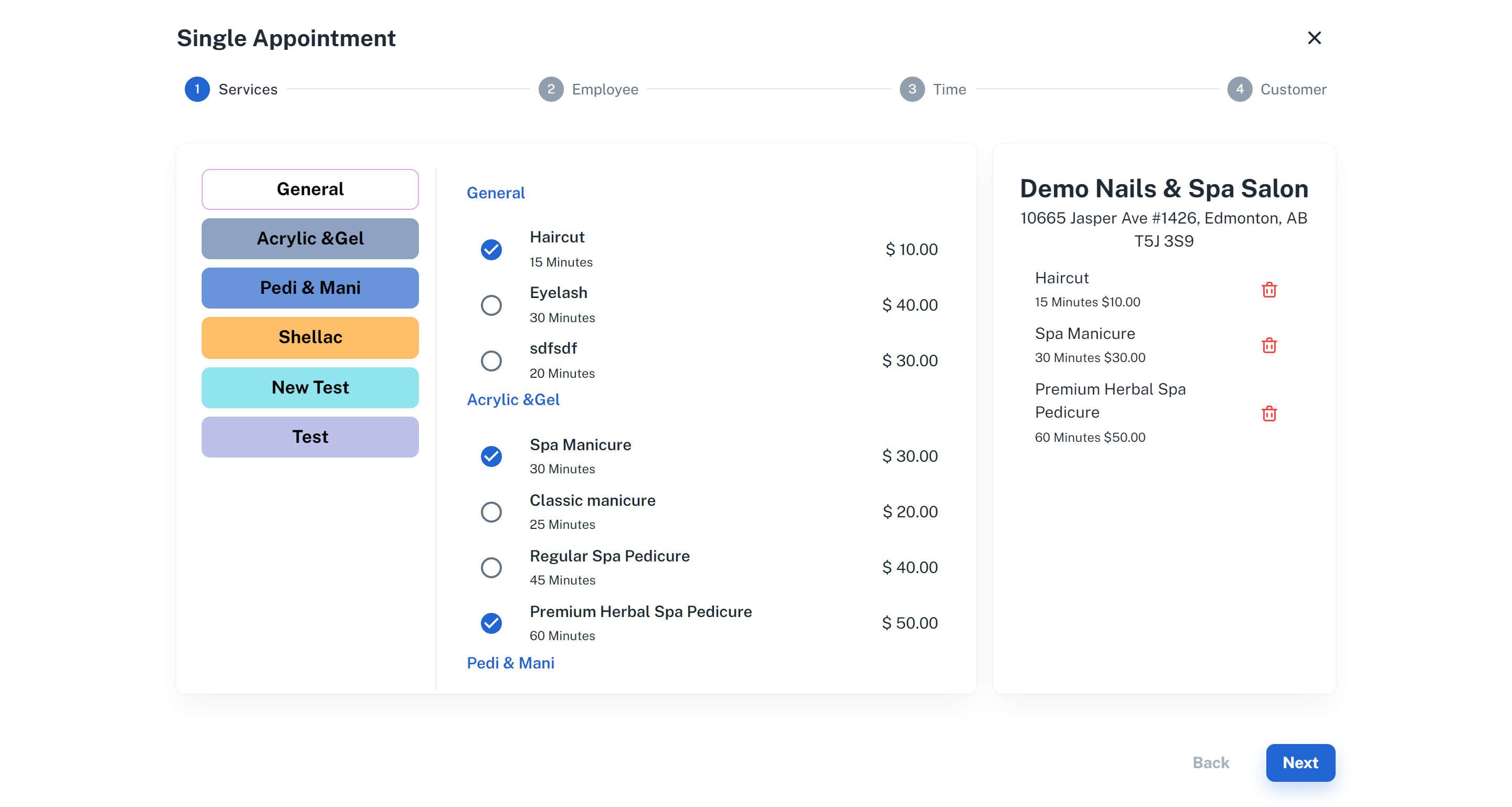This screenshot has height=807, width=1512.
Task: Delete Premium Herbal Spa Pedicure via trash icon
Action: (1268, 413)
